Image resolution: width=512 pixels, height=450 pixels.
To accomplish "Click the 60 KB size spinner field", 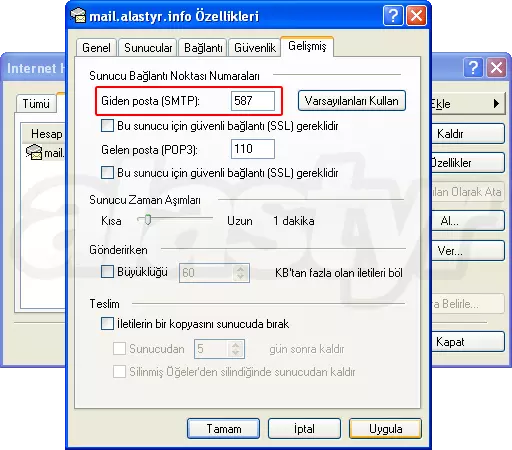I will pos(214,273).
